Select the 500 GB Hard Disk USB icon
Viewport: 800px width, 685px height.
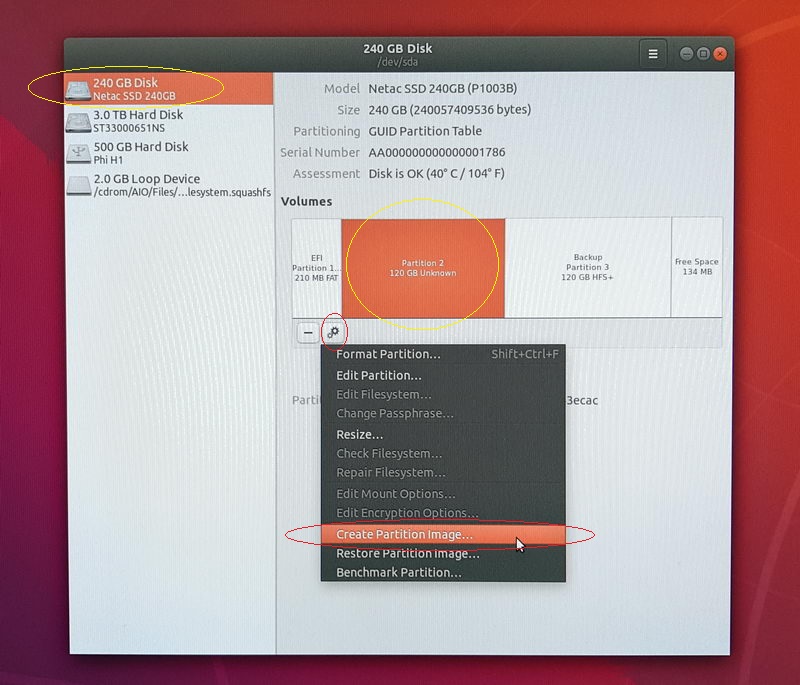tap(78, 154)
